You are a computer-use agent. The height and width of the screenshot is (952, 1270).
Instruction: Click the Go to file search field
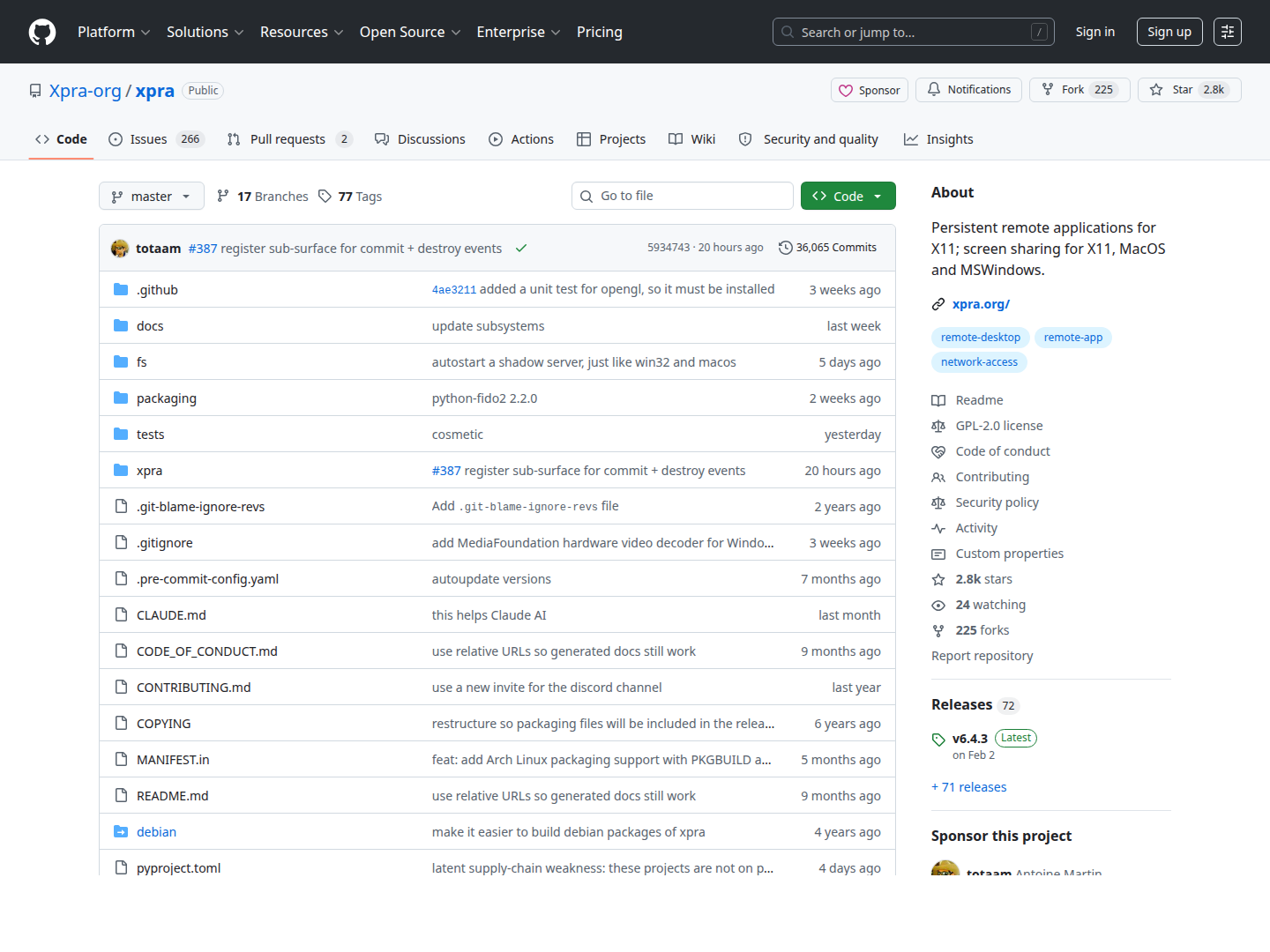(683, 196)
